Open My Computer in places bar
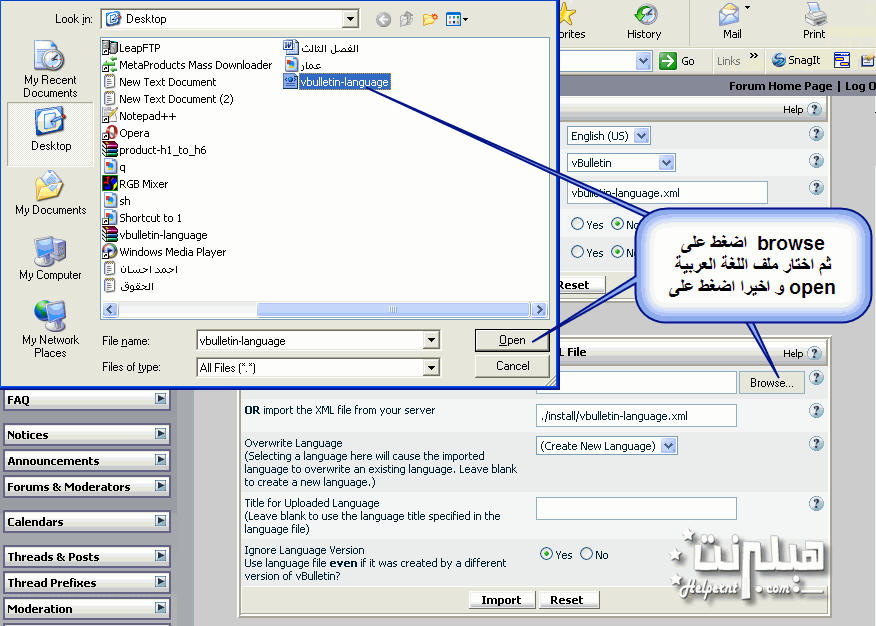 click(50, 258)
